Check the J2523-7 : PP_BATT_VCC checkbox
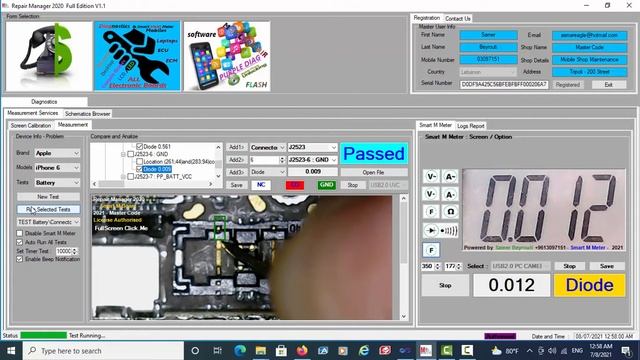This screenshot has height=360, width=640. click(131, 177)
